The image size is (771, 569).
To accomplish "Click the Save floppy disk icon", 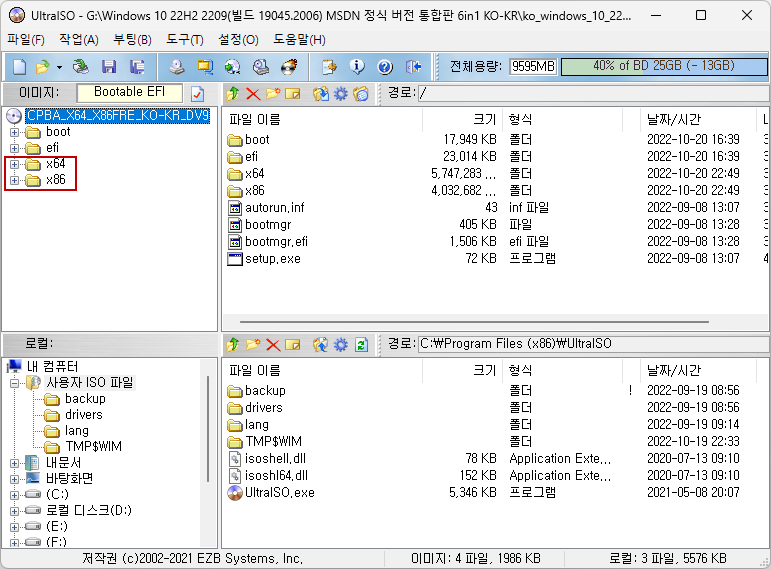I will coord(109,67).
